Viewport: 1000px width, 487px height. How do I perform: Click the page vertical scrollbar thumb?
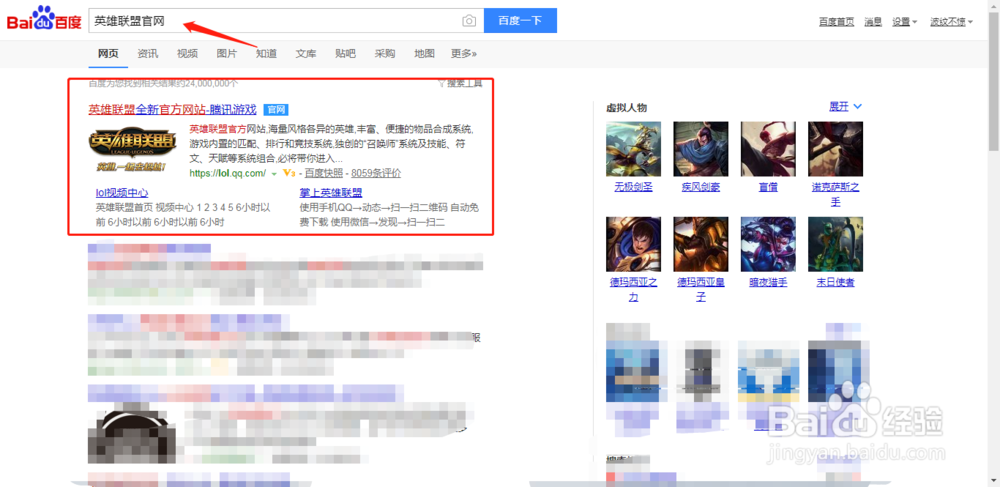(994, 80)
